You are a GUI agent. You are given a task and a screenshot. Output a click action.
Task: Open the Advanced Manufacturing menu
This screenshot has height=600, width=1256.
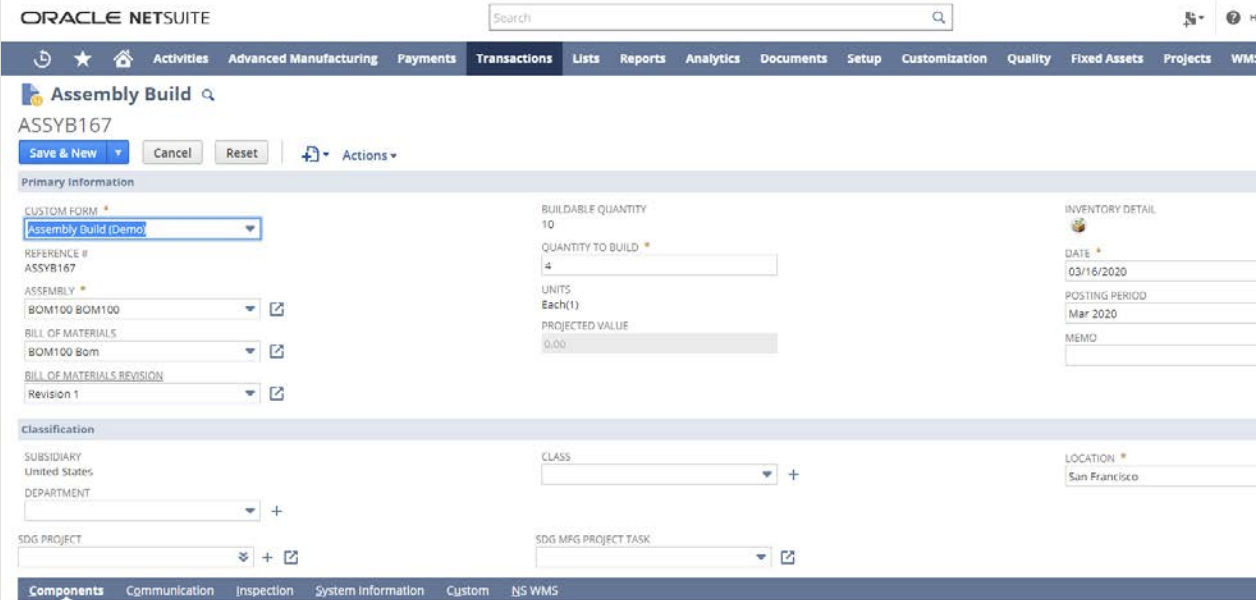point(303,59)
